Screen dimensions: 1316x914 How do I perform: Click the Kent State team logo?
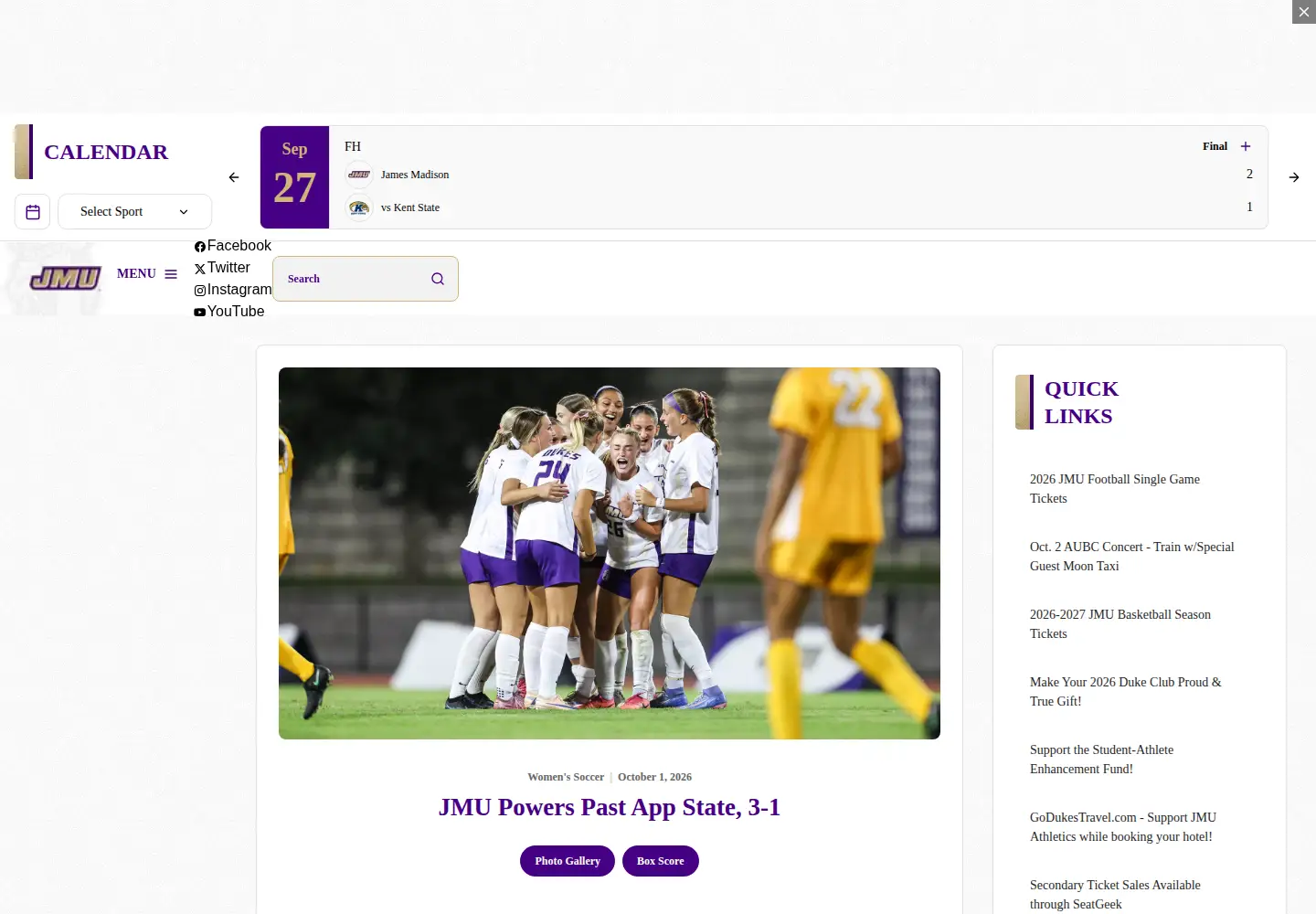359,207
